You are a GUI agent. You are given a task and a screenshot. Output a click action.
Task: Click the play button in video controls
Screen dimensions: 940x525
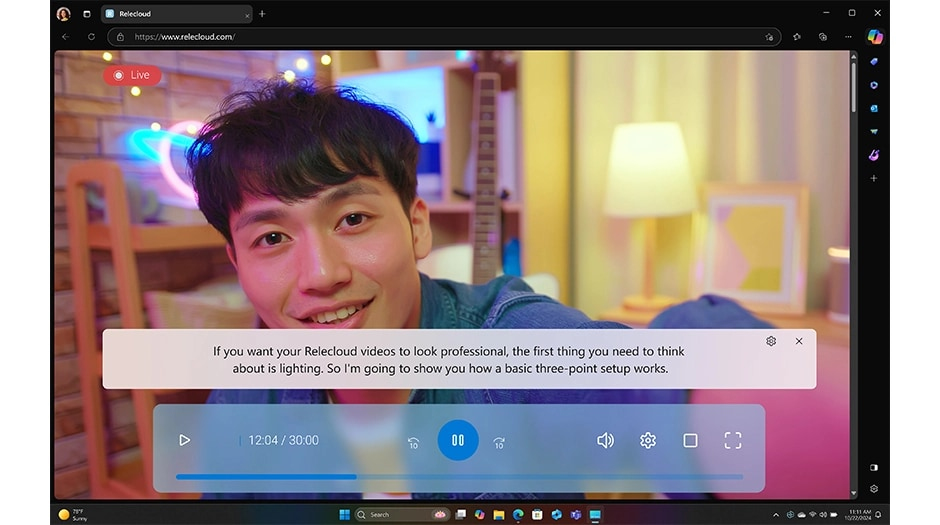coord(184,440)
